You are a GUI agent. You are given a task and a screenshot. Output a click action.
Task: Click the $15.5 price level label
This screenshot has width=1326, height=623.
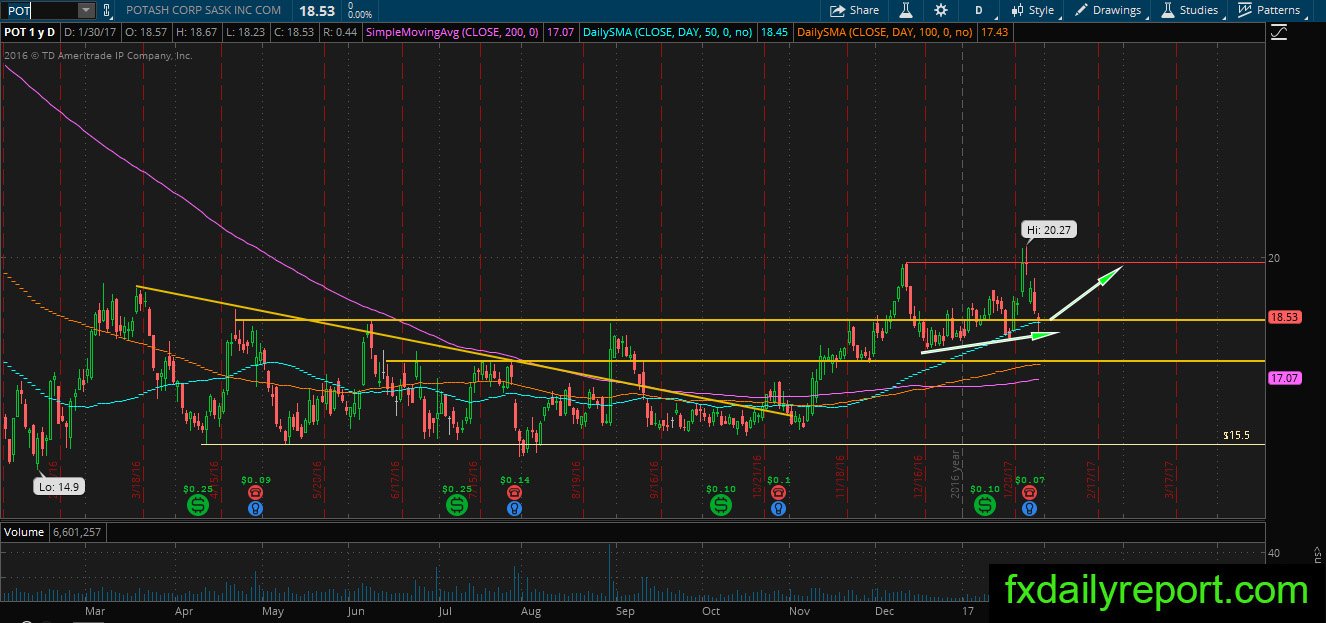[1238, 436]
